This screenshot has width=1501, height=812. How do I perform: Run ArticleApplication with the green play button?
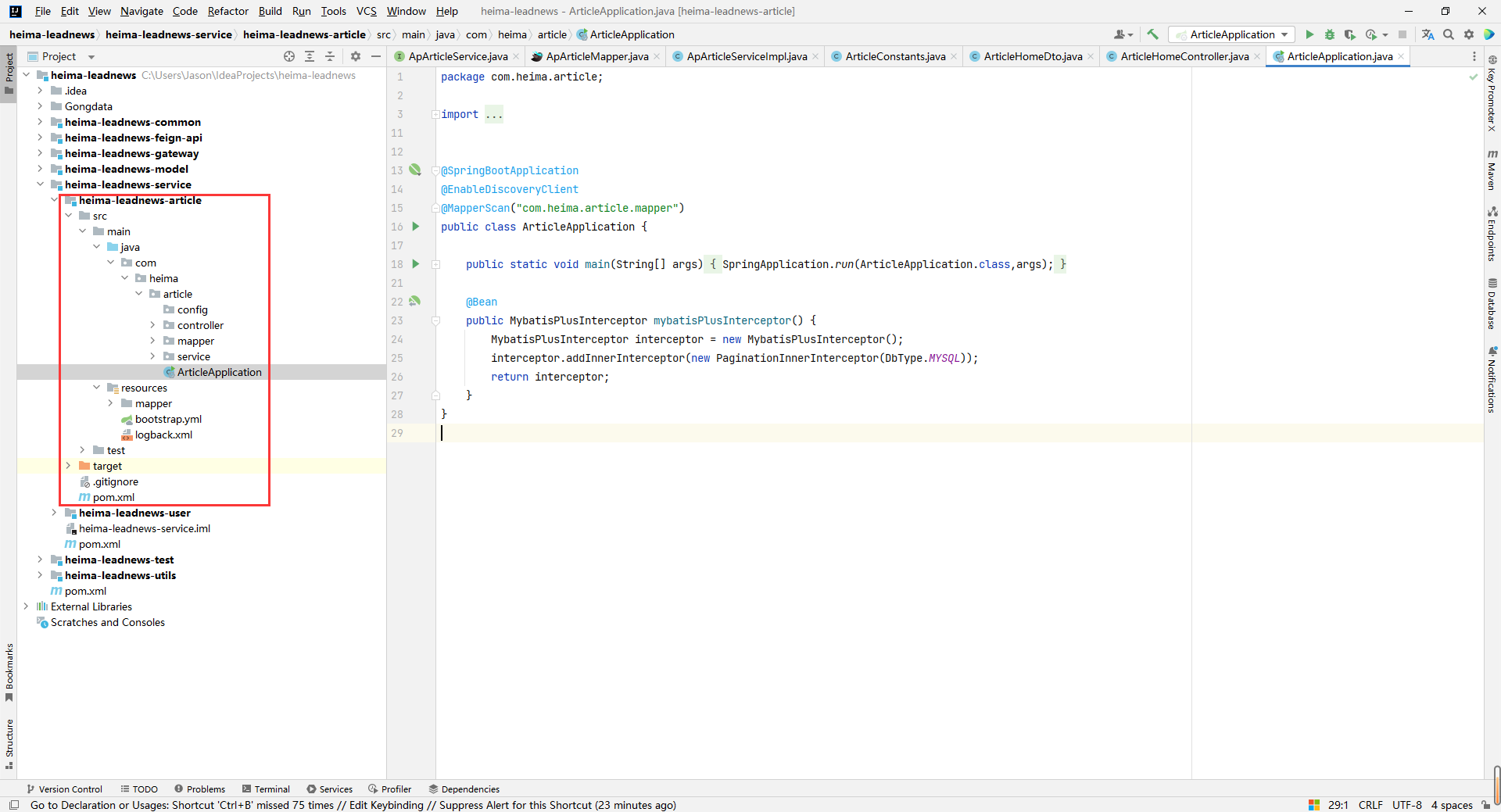point(1309,34)
